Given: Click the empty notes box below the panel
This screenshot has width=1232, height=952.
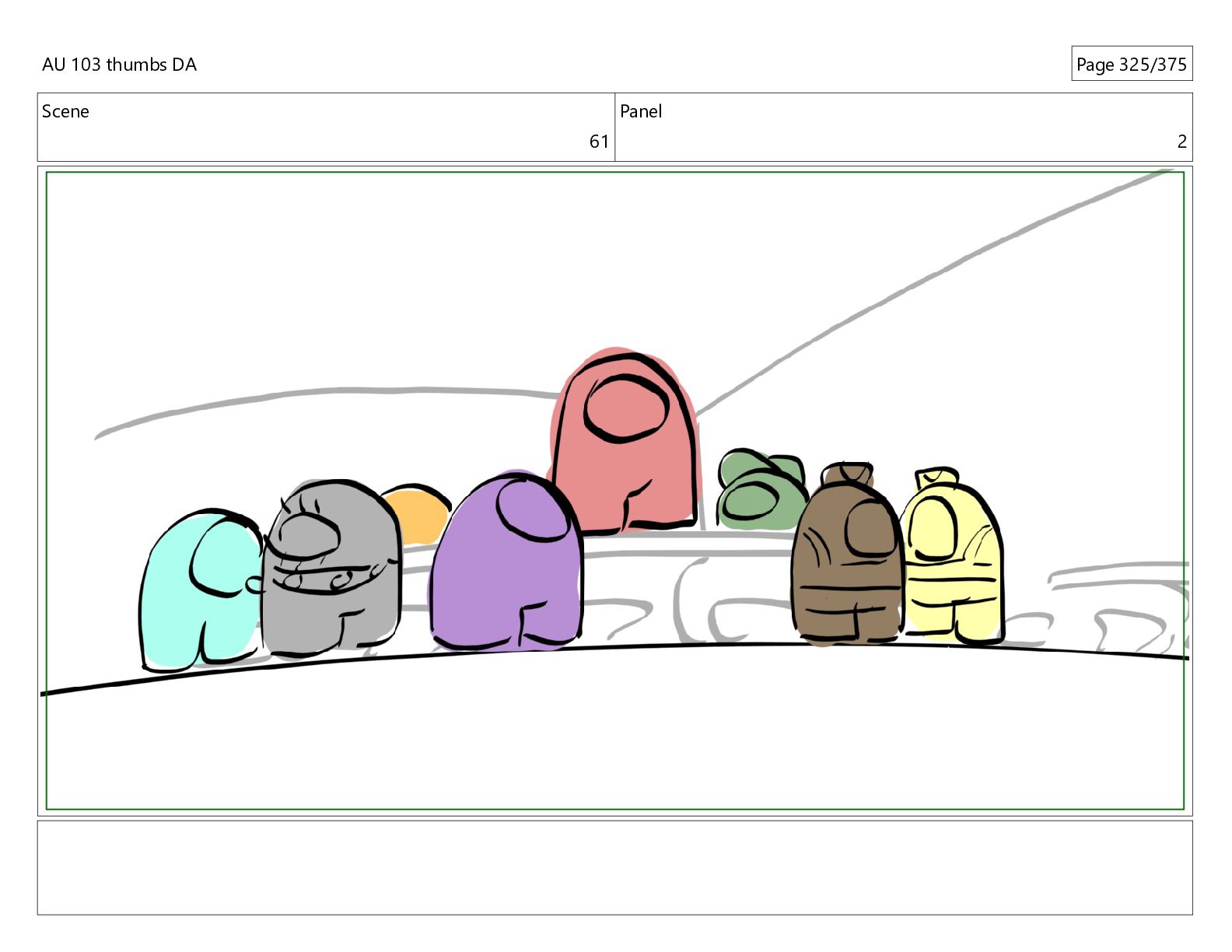Looking at the screenshot, I should [614, 867].
